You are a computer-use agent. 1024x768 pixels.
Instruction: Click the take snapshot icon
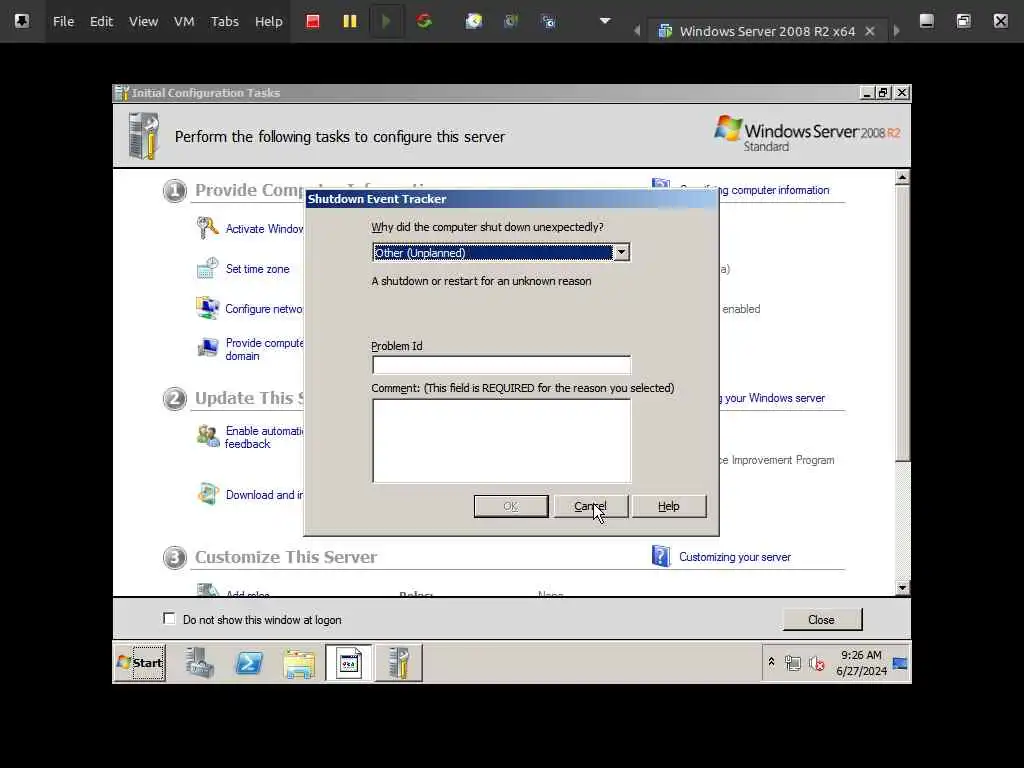(x=474, y=22)
